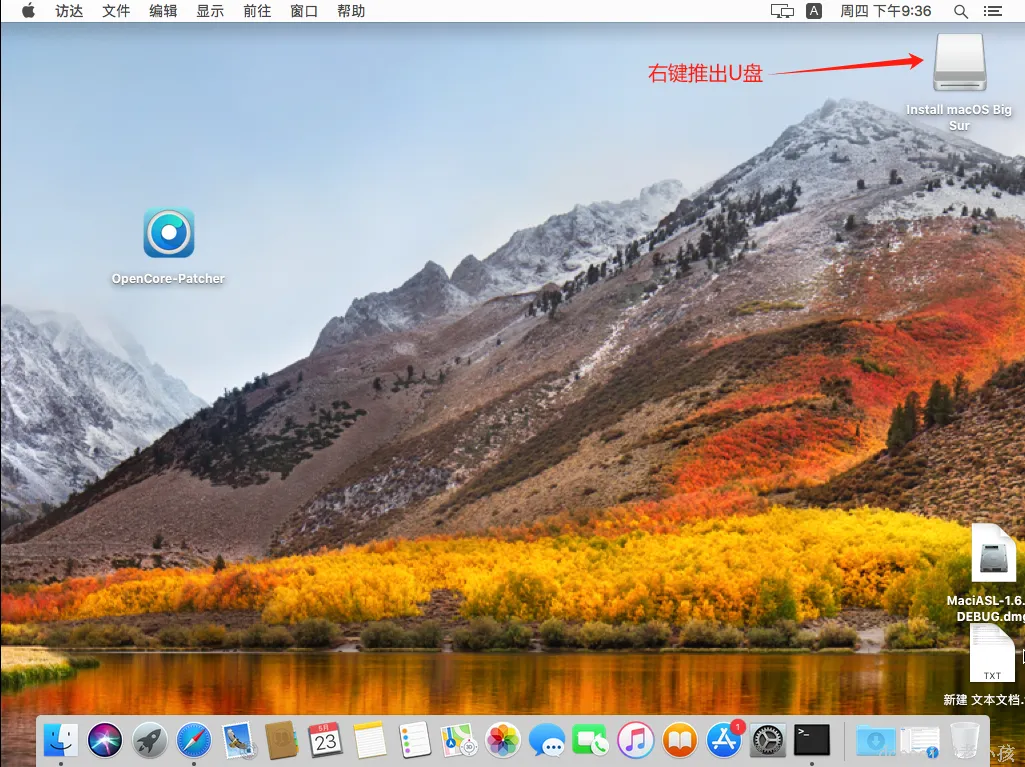Open Calendar showing 23
1025x767 pixels.
[x=326, y=740]
